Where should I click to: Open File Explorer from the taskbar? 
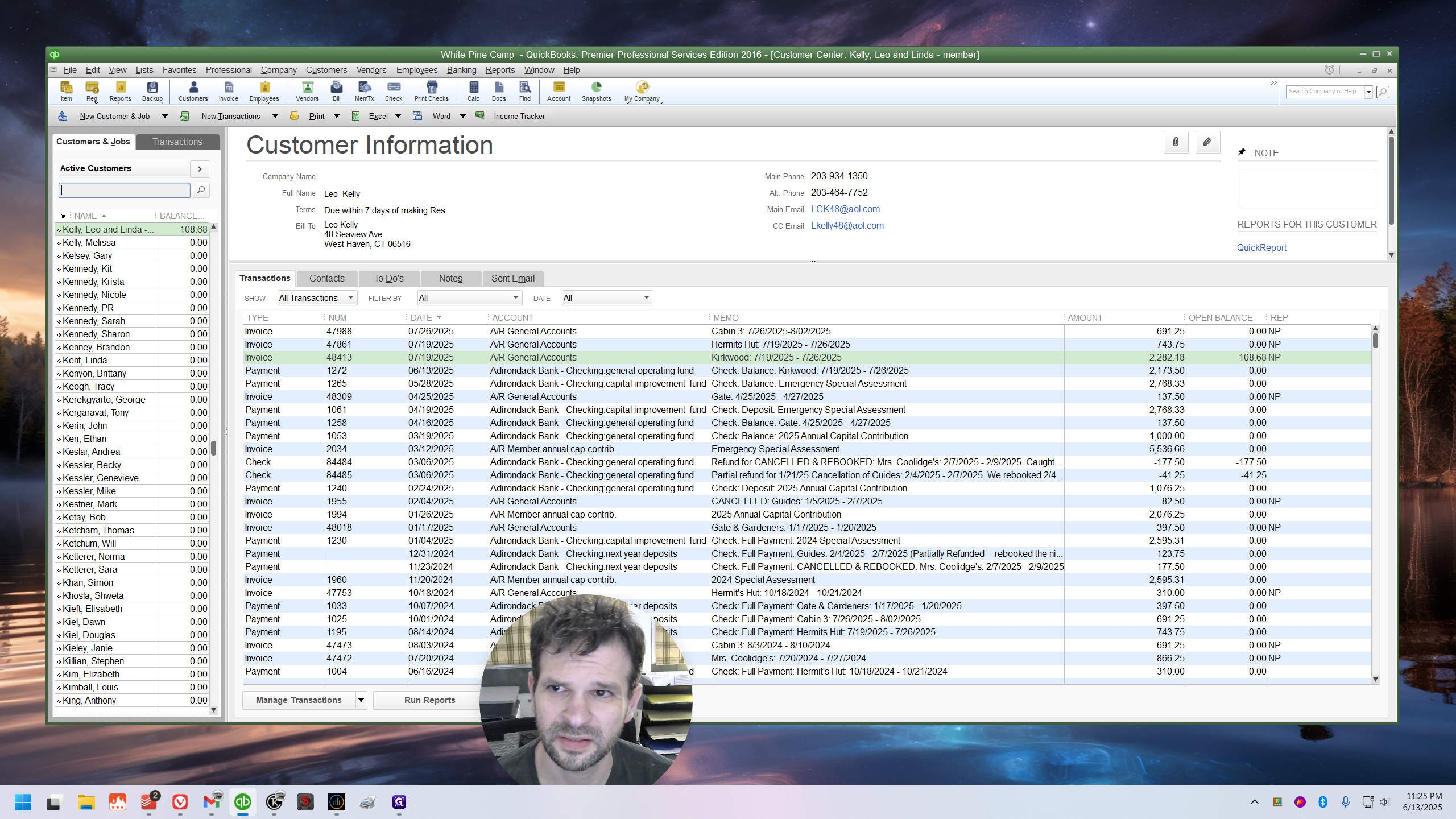[x=86, y=802]
